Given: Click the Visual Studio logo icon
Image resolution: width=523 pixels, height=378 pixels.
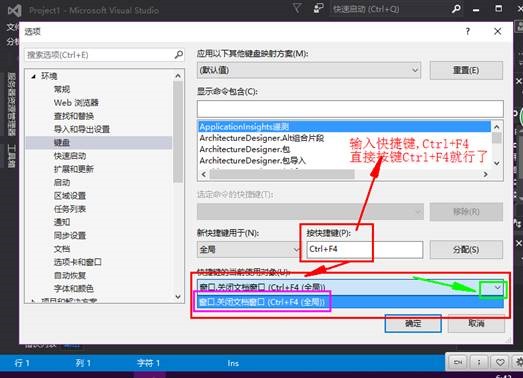Looking at the screenshot, I should (x=15, y=10).
